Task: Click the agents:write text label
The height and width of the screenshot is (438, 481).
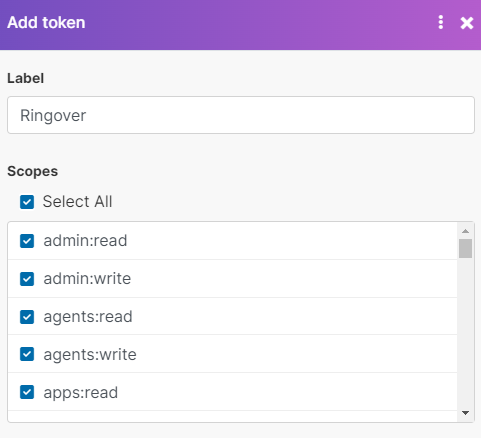Action: pyautogui.click(x=90, y=355)
